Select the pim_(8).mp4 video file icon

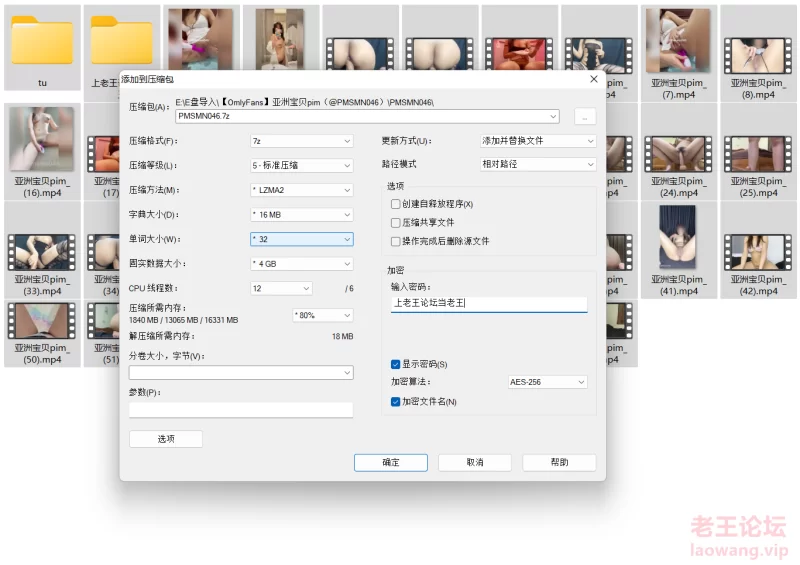pos(758,41)
